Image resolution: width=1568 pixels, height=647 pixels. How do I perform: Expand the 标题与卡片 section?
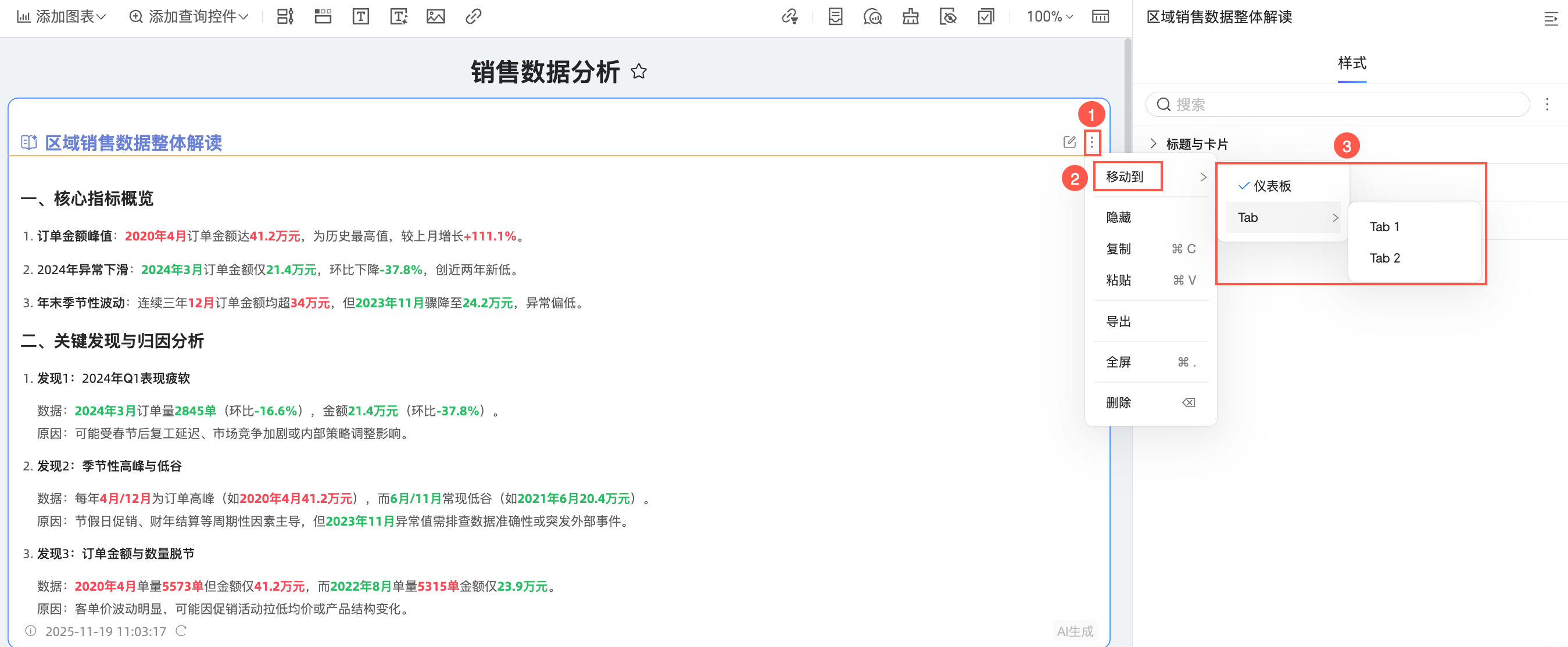pos(1195,144)
